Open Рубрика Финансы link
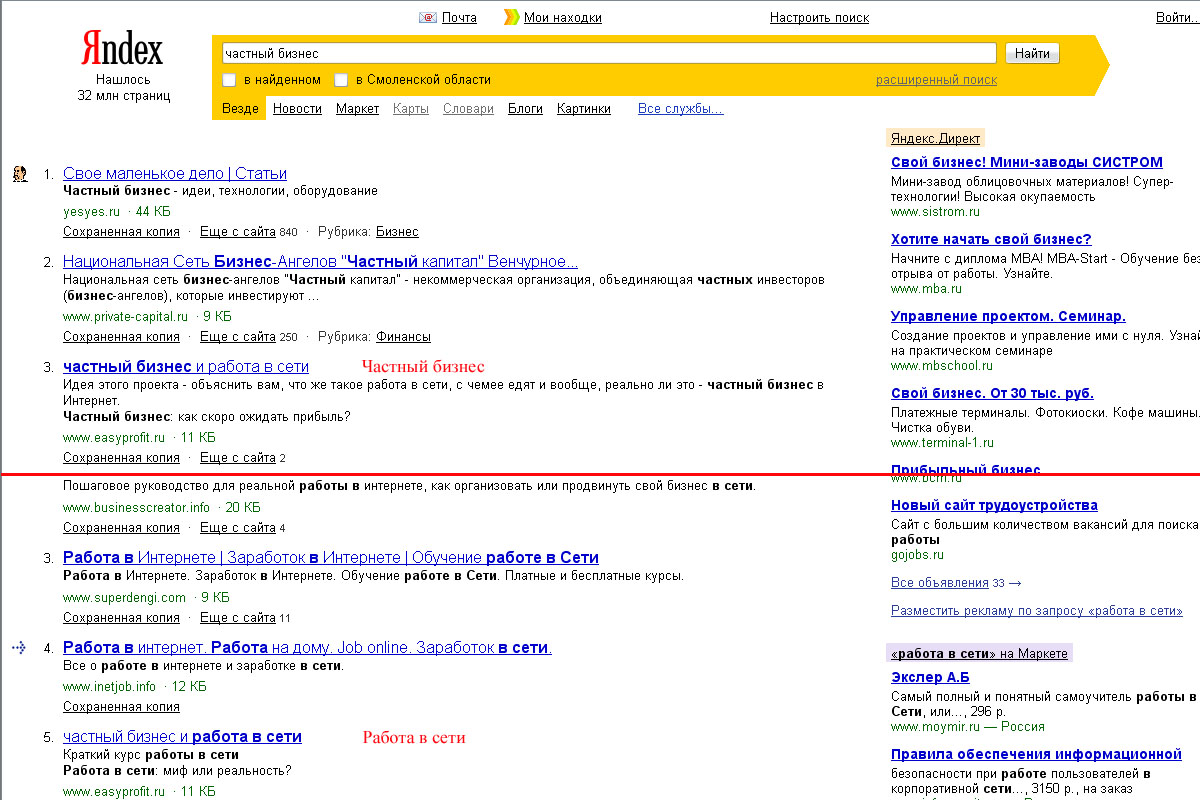The height and width of the screenshot is (800, 1200). click(403, 336)
